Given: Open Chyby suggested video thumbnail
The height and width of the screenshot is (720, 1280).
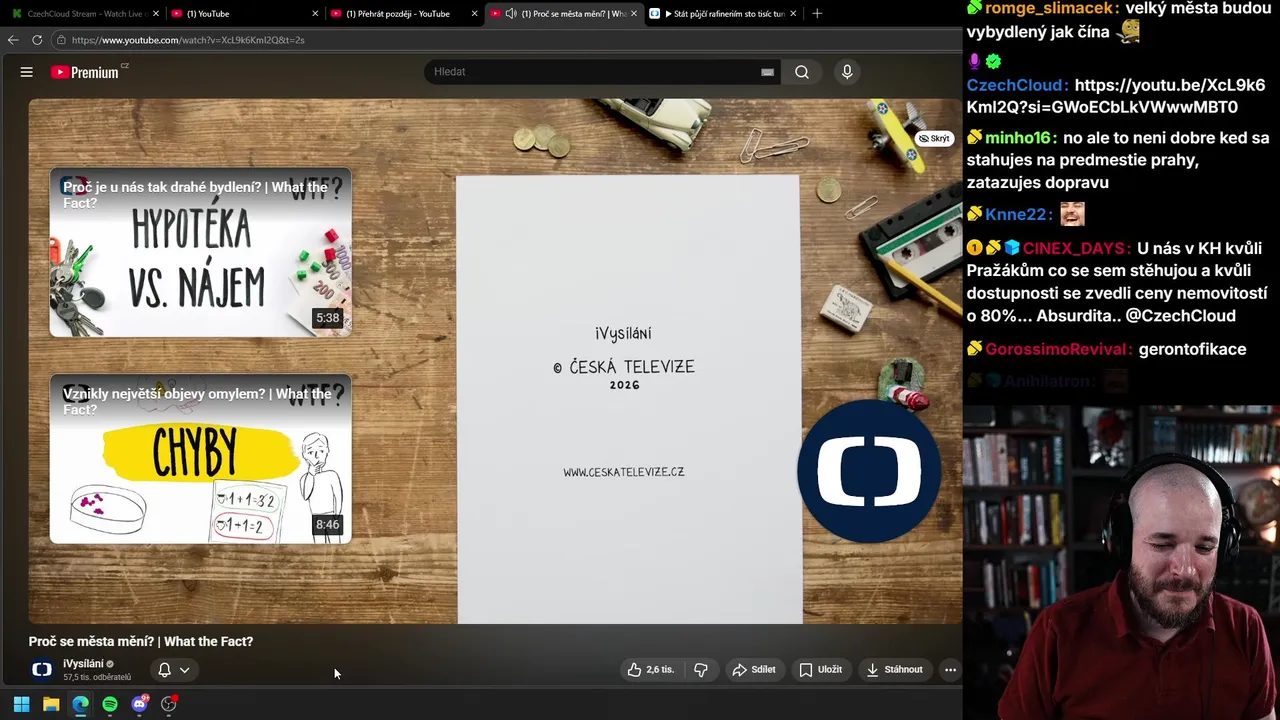Looking at the screenshot, I should click(x=200, y=459).
